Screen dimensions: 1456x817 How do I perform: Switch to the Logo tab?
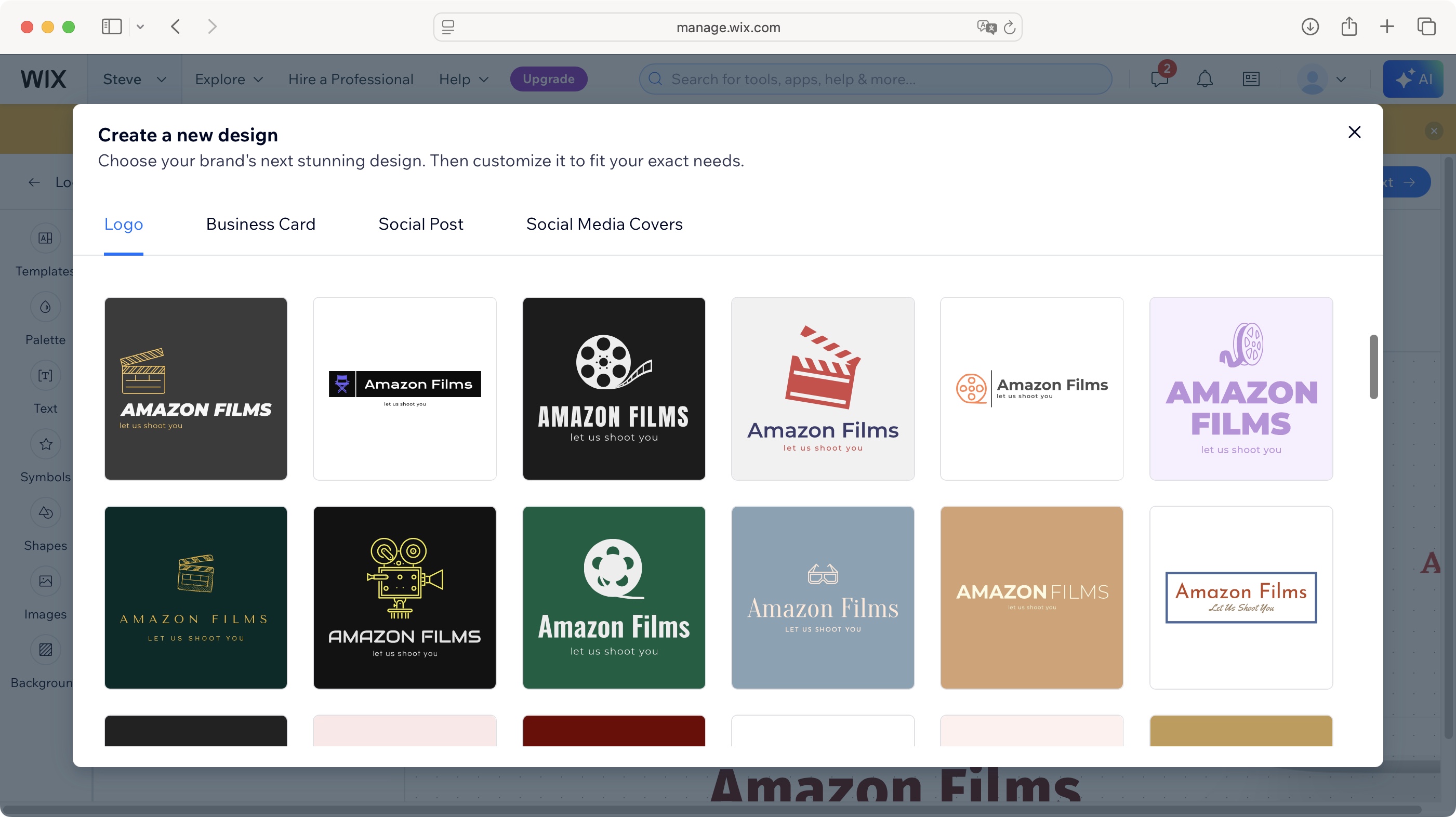click(123, 224)
